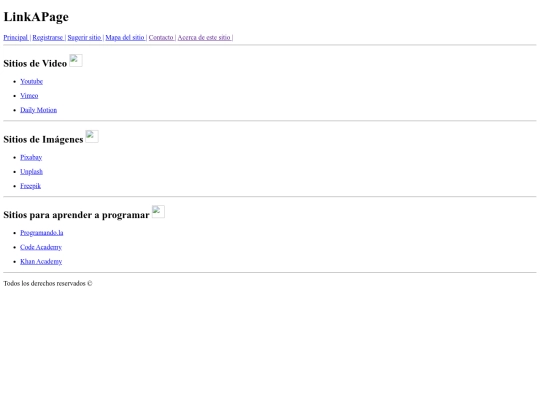This screenshot has height=405, width=540.
Task: Open the Khan Academy link
Action: (41, 262)
